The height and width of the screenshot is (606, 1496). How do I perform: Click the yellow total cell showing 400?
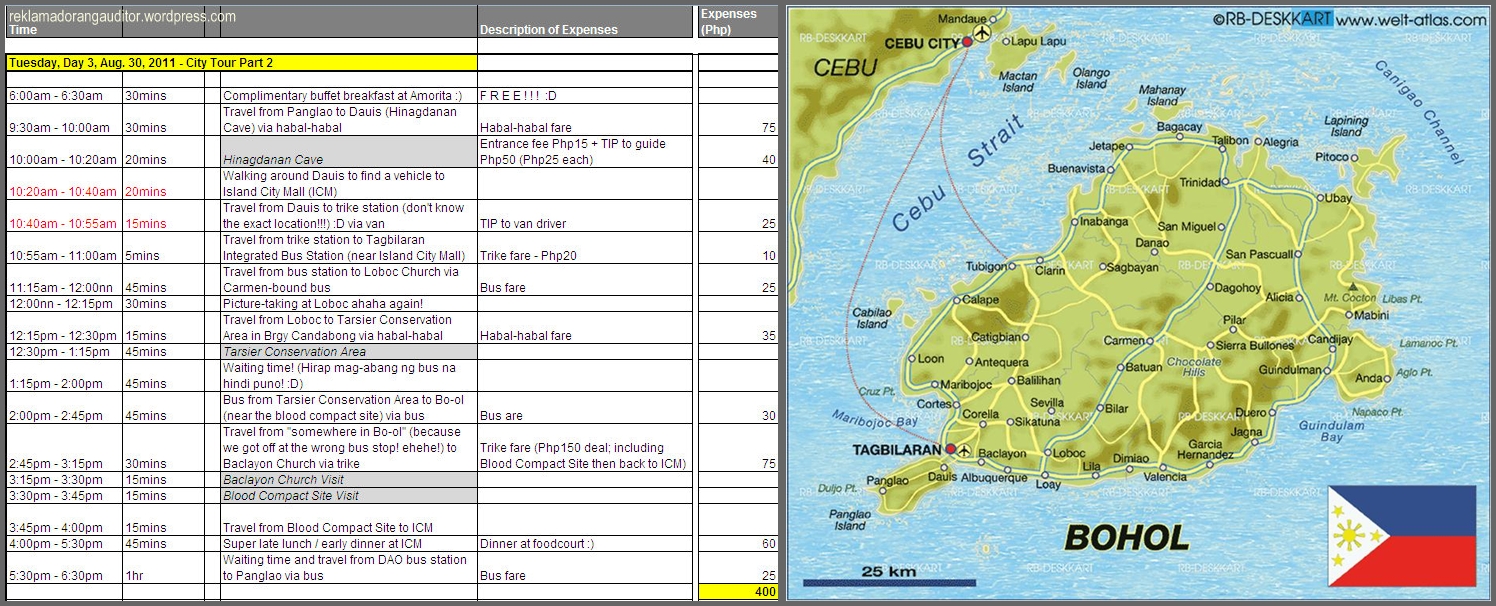point(737,592)
